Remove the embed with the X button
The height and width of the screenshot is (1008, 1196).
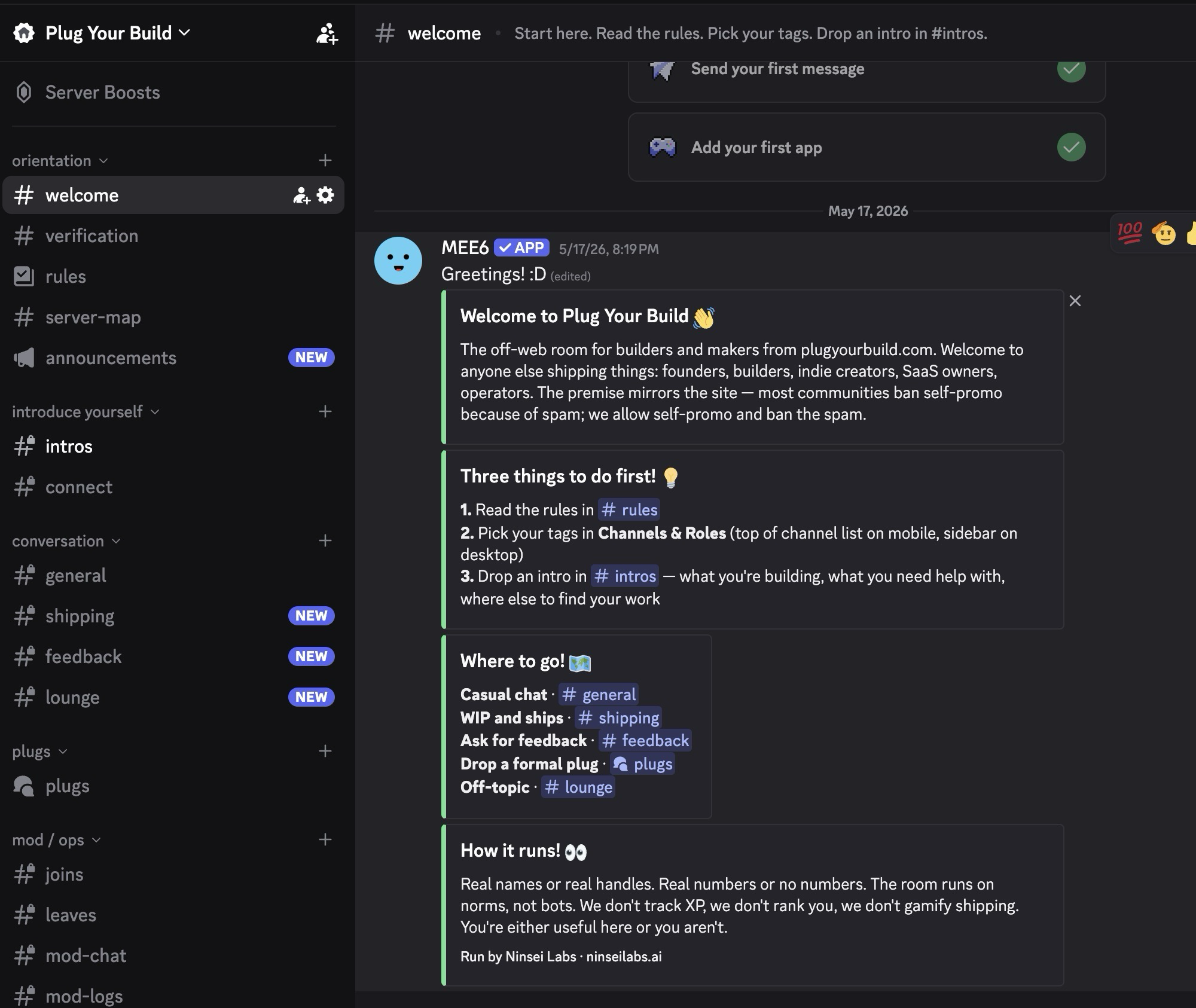pos(1075,301)
